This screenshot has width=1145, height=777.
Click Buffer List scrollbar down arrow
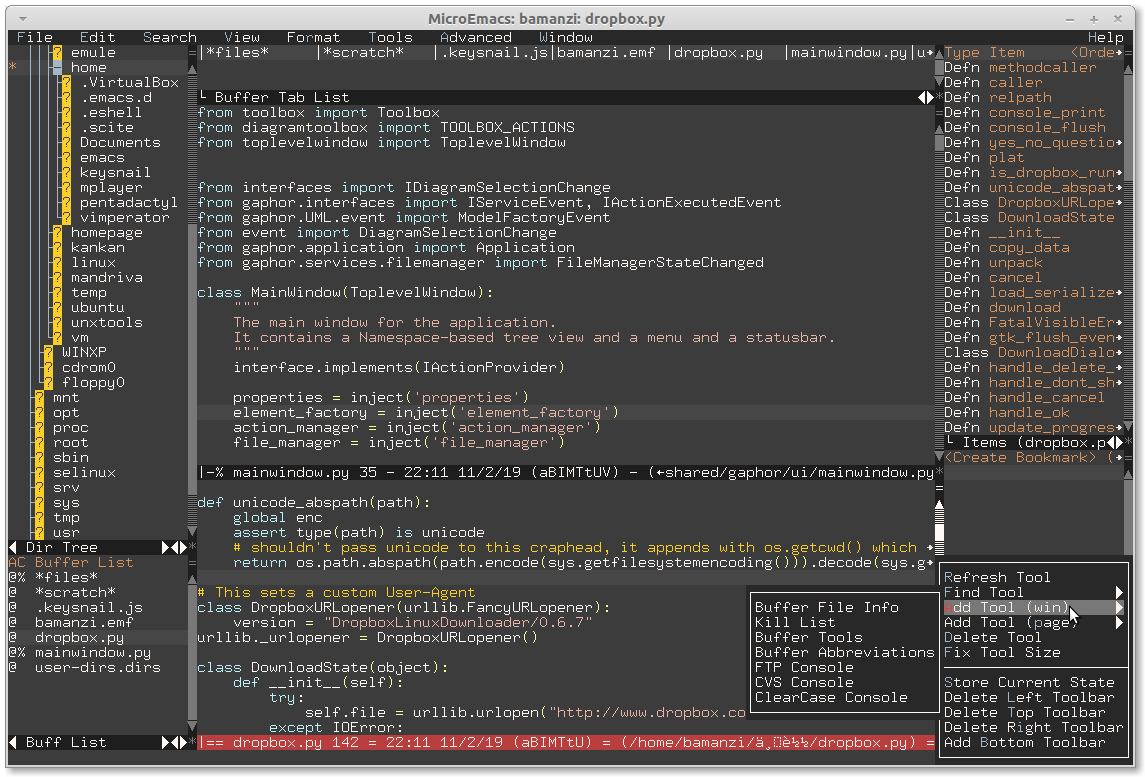pos(192,727)
